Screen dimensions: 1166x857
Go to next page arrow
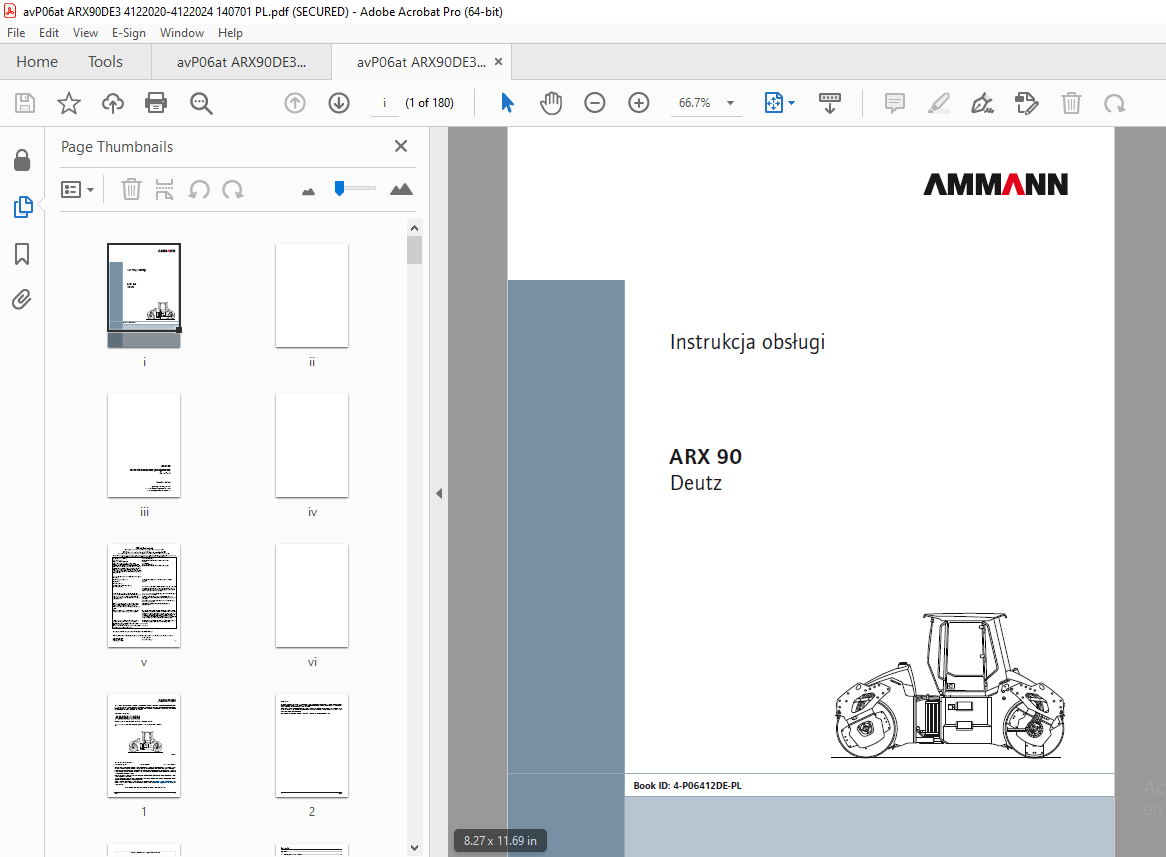pos(339,103)
